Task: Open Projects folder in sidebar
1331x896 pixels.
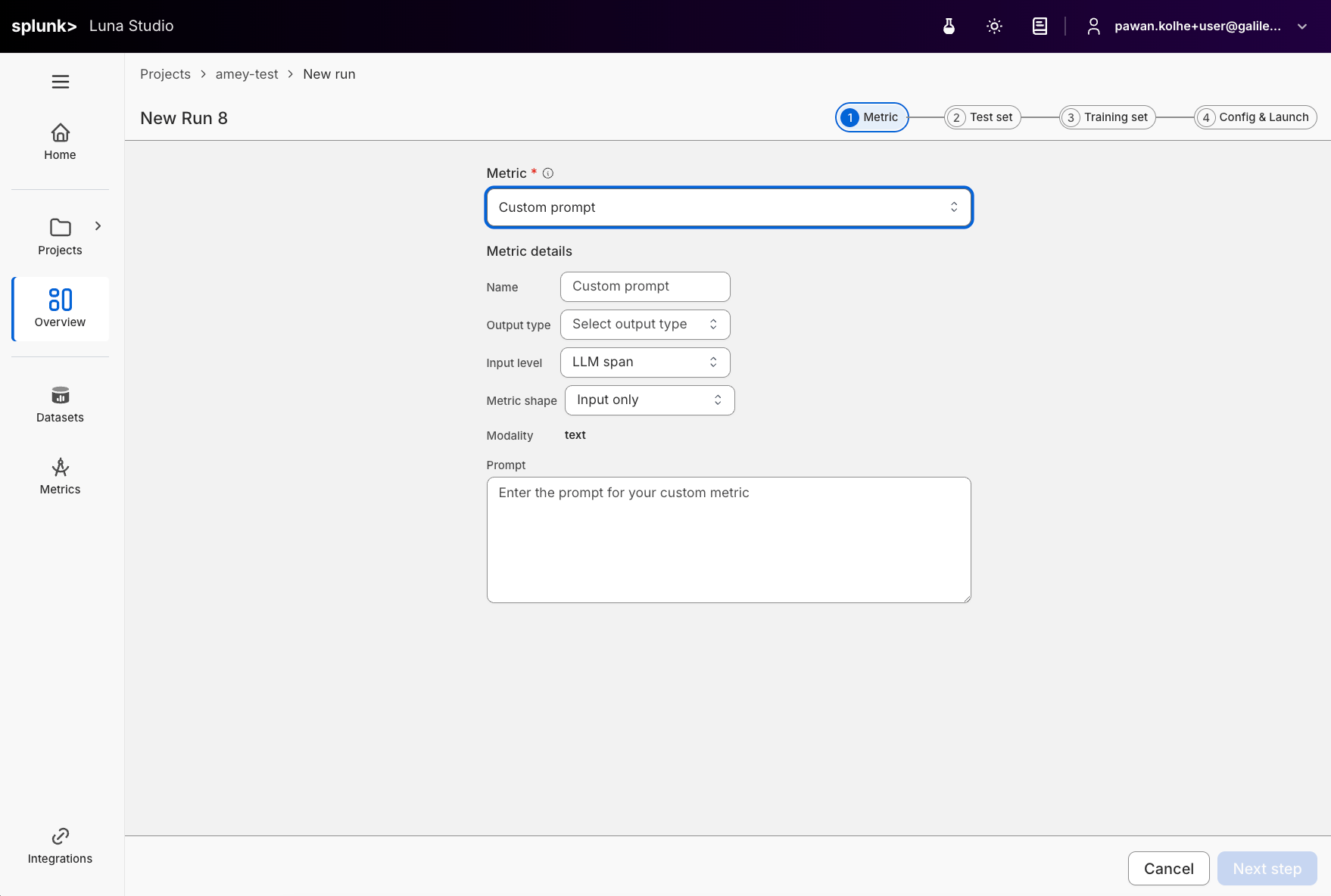Action: 60,237
